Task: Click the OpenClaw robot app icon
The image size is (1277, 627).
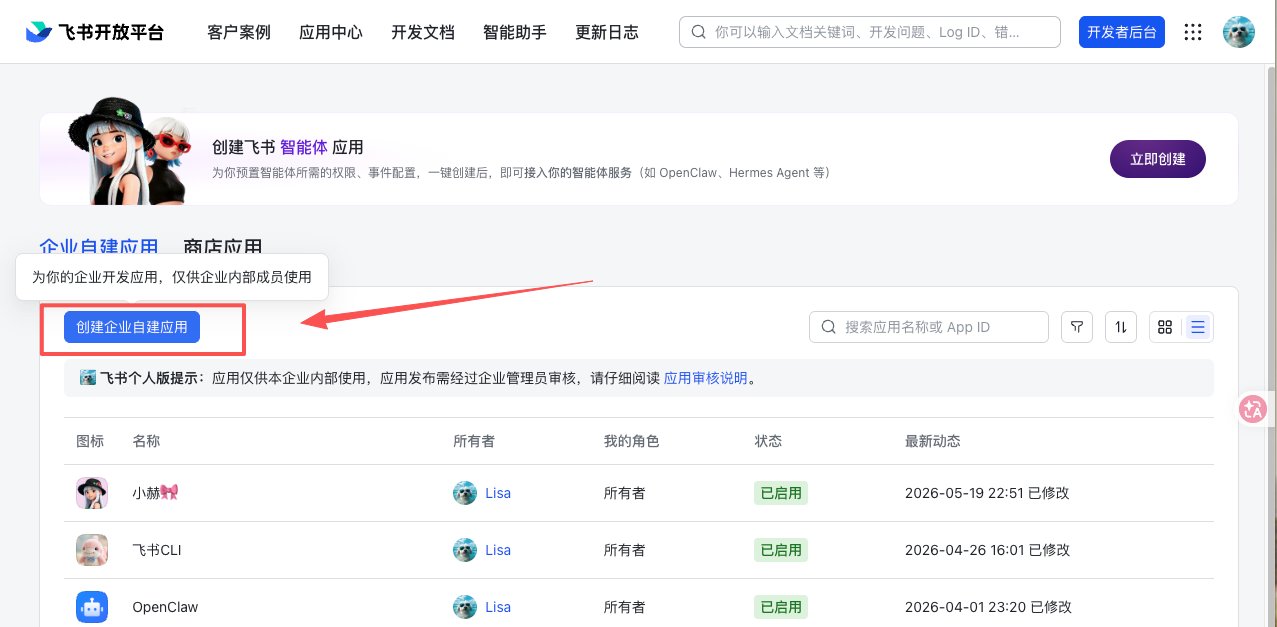Action: 92,607
